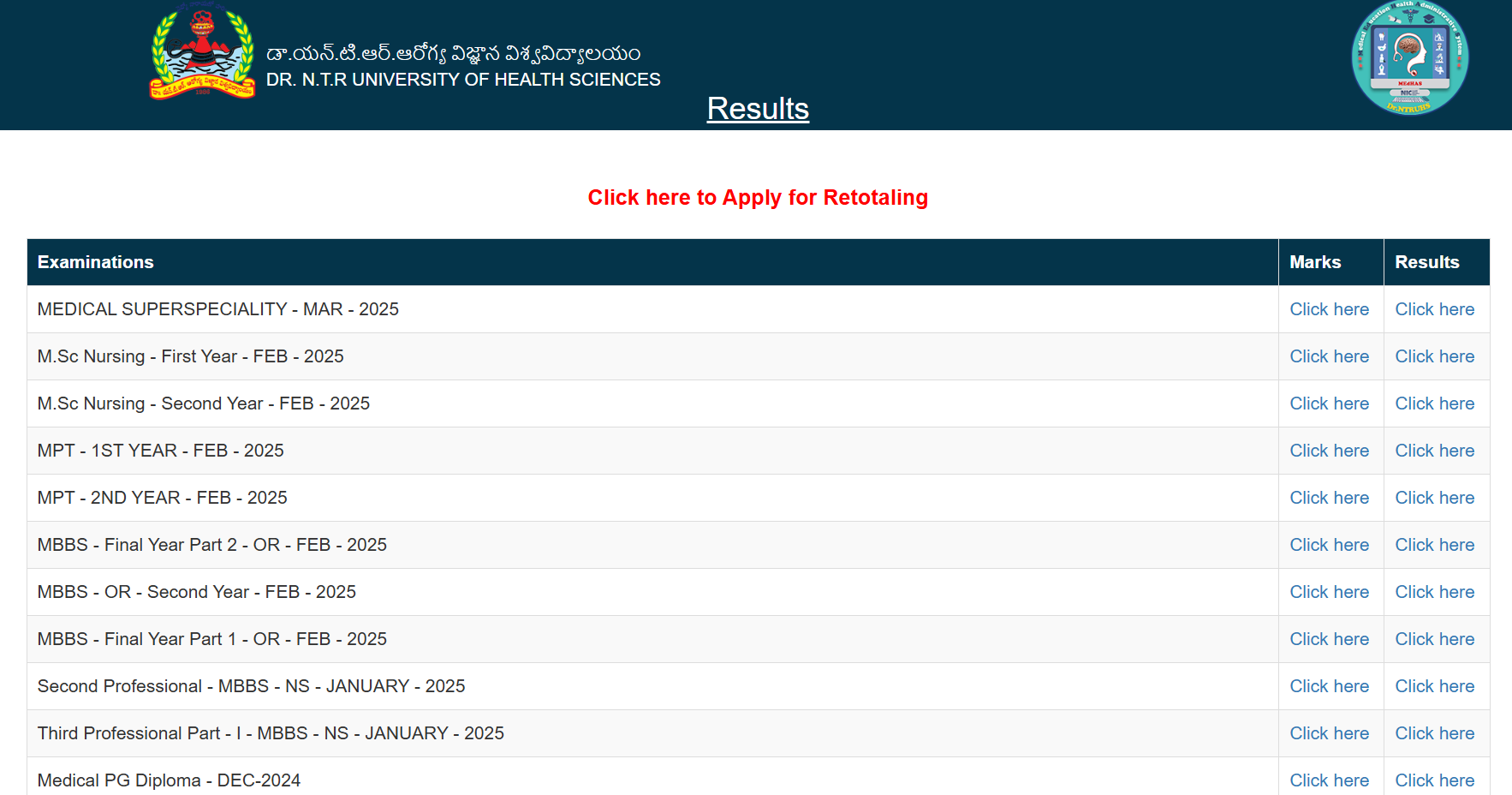Open Marks link for Medical Superspeciality MAR 2025

click(1329, 309)
